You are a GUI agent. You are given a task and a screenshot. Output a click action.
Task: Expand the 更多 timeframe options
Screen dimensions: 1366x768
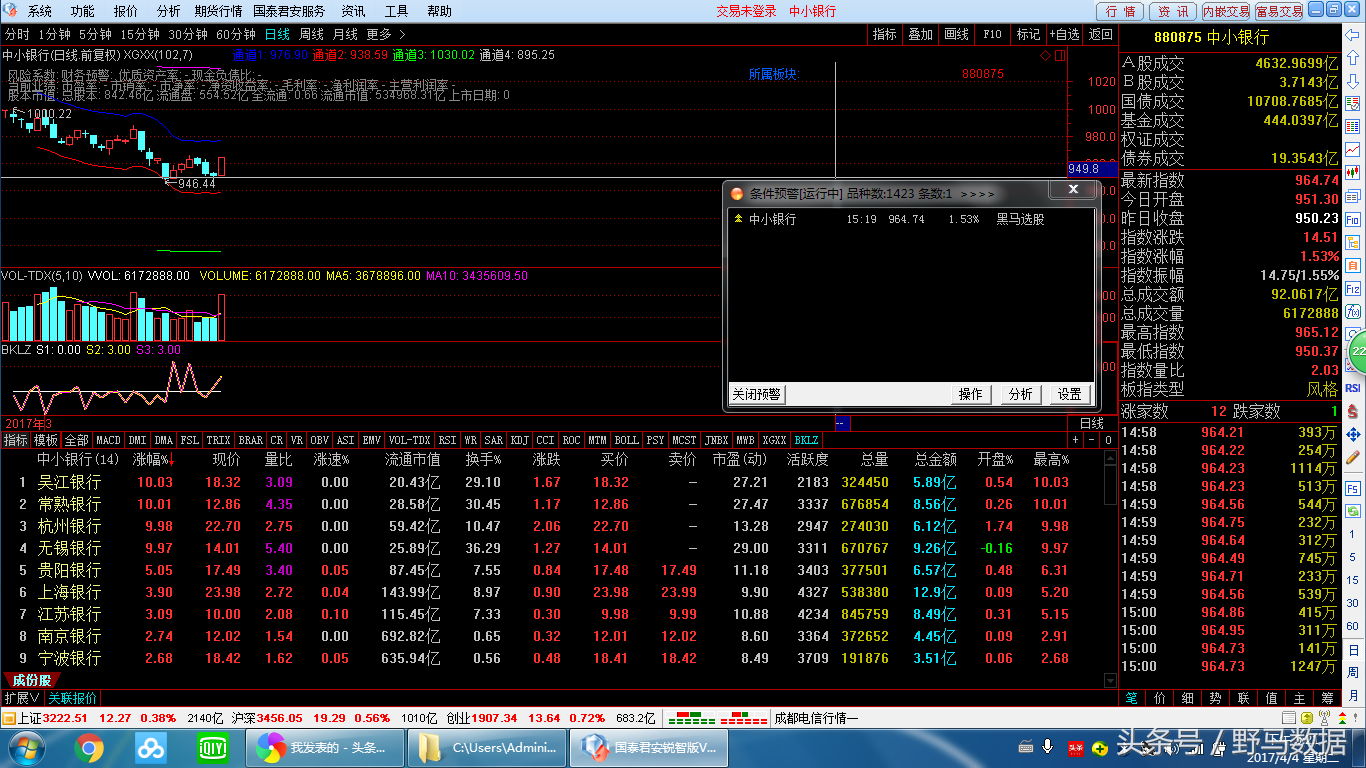386,34
